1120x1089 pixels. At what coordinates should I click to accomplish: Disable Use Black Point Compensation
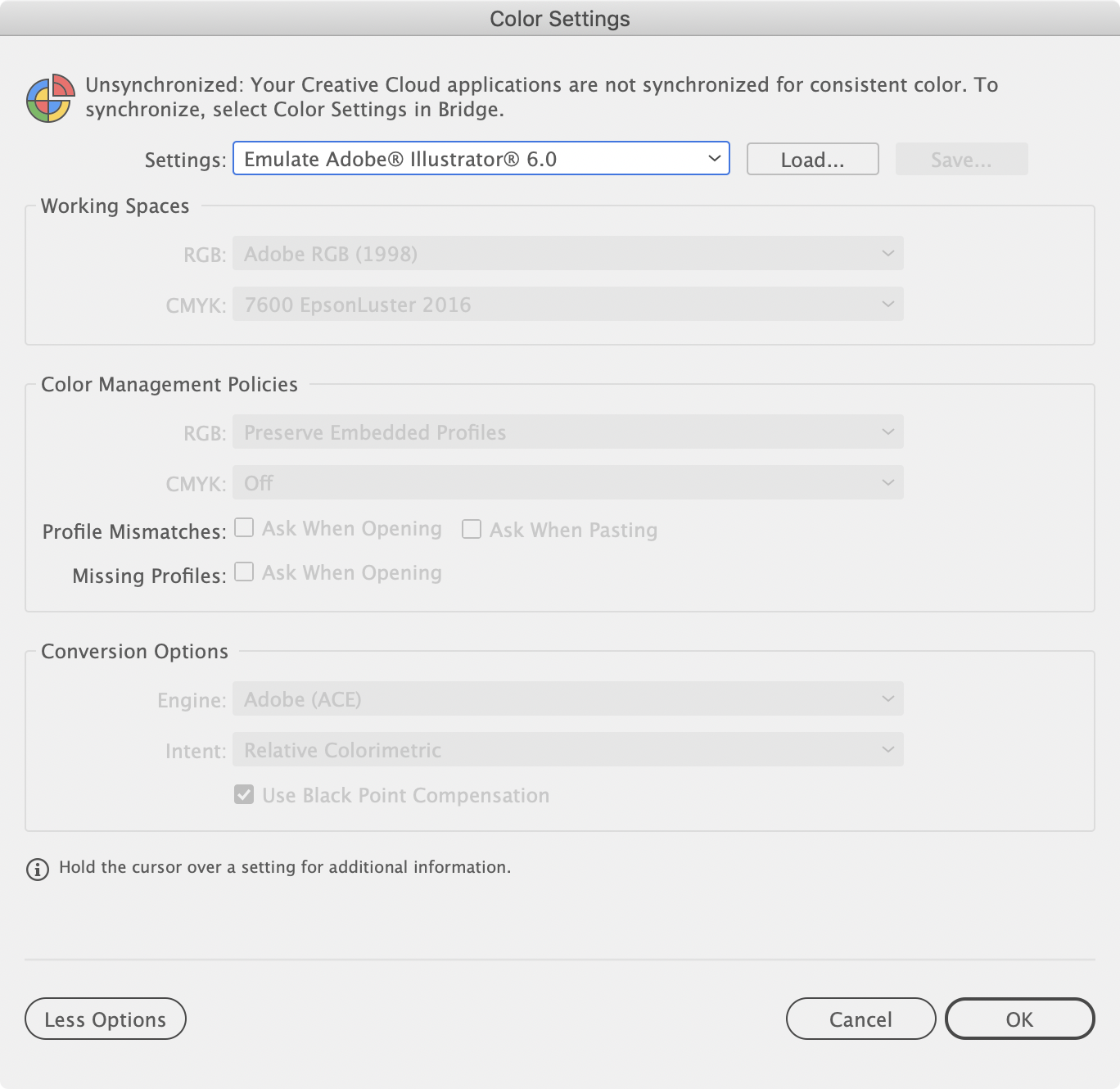pyautogui.click(x=243, y=794)
